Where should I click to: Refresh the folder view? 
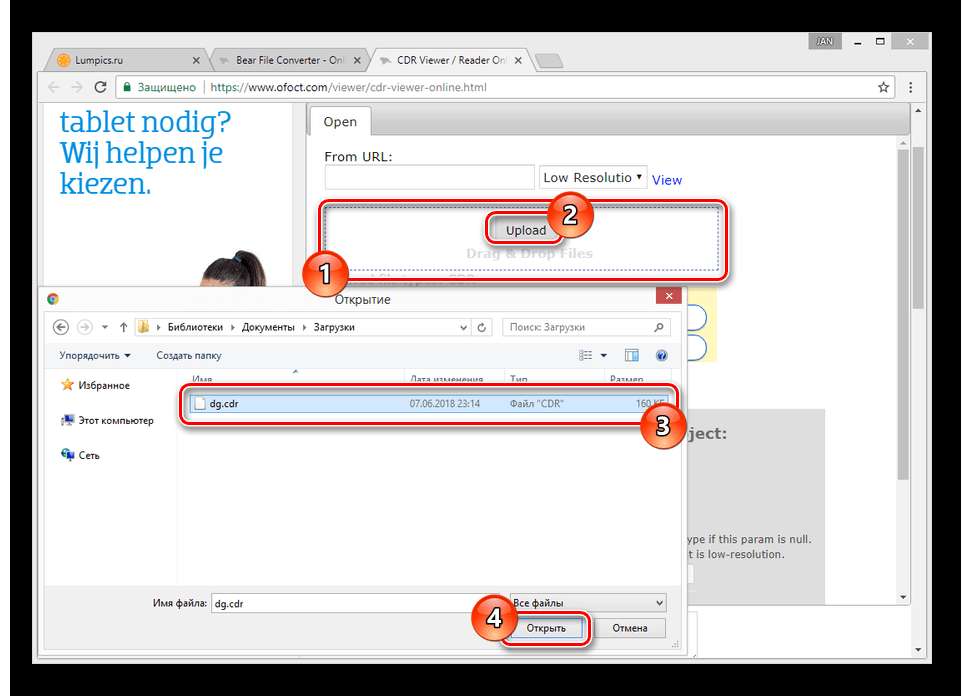[482, 328]
